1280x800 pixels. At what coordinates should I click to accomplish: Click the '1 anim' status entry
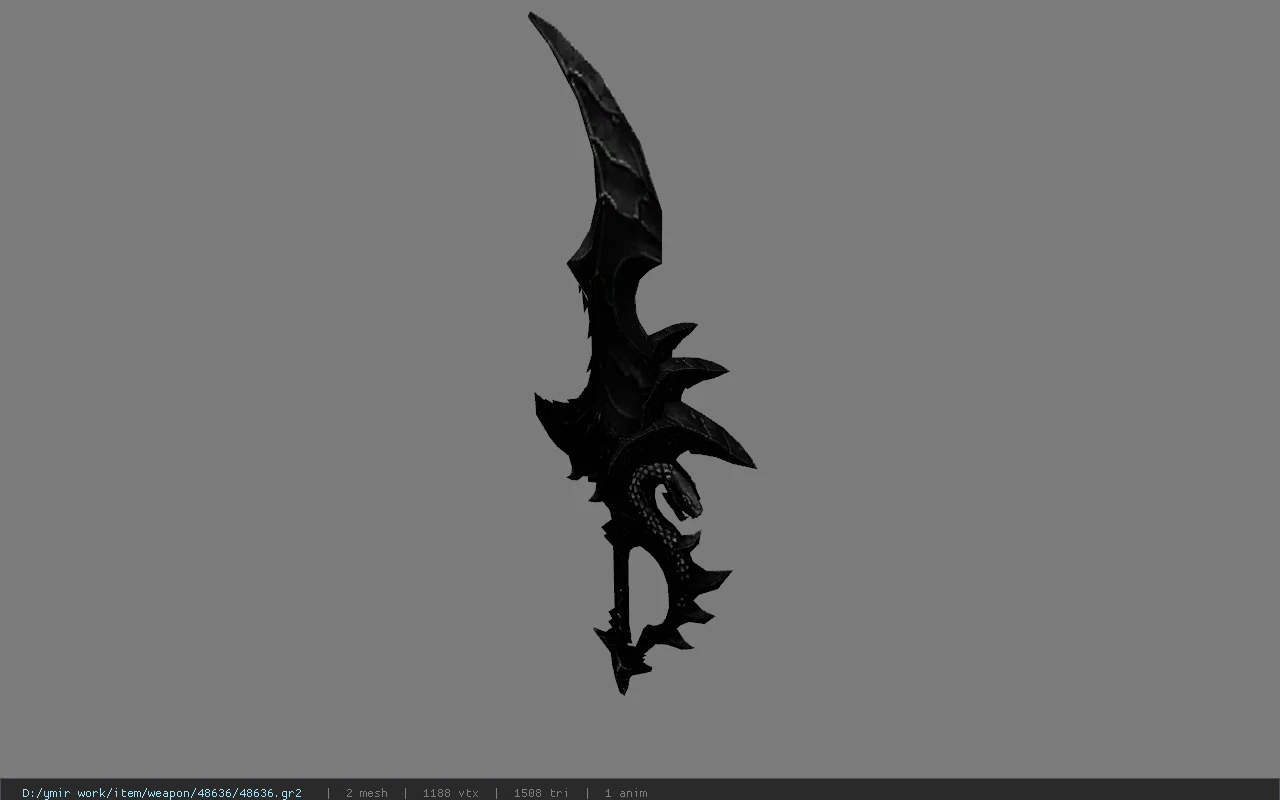point(625,793)
